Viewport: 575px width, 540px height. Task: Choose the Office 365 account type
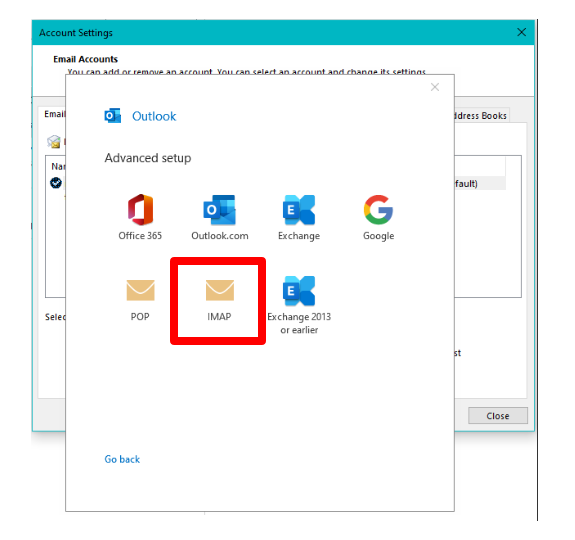(140, 217)
